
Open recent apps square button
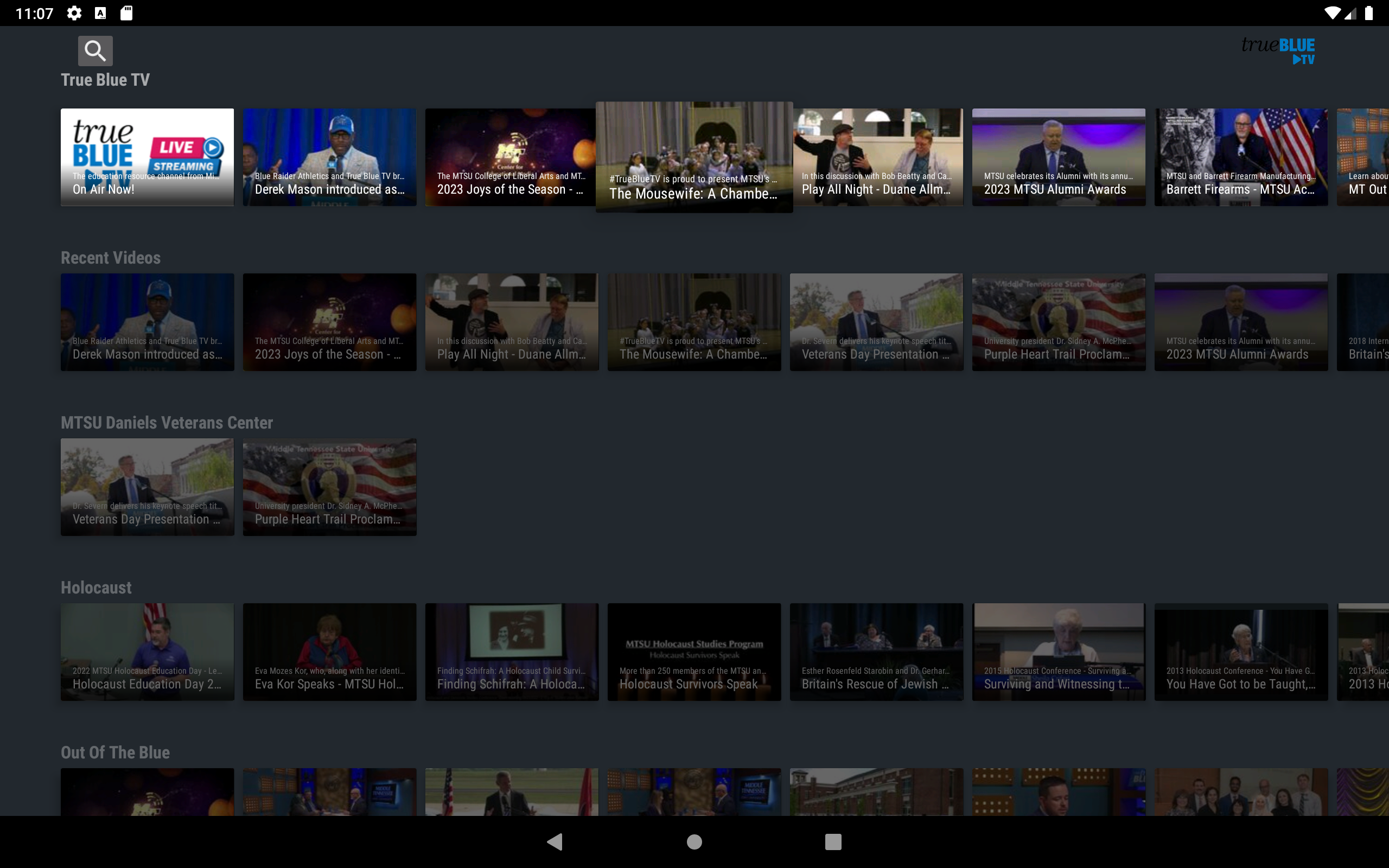coord(833,841)
